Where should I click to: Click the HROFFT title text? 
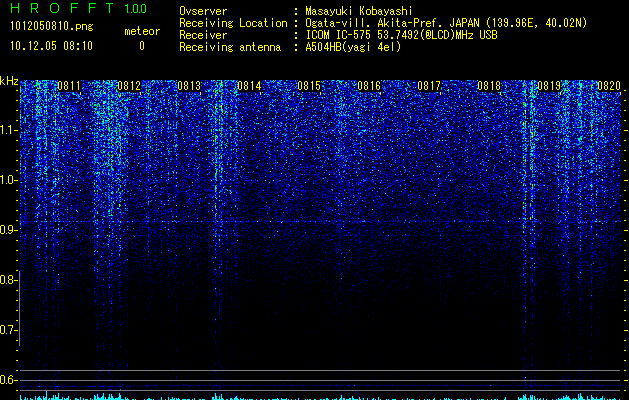point(62,8)
